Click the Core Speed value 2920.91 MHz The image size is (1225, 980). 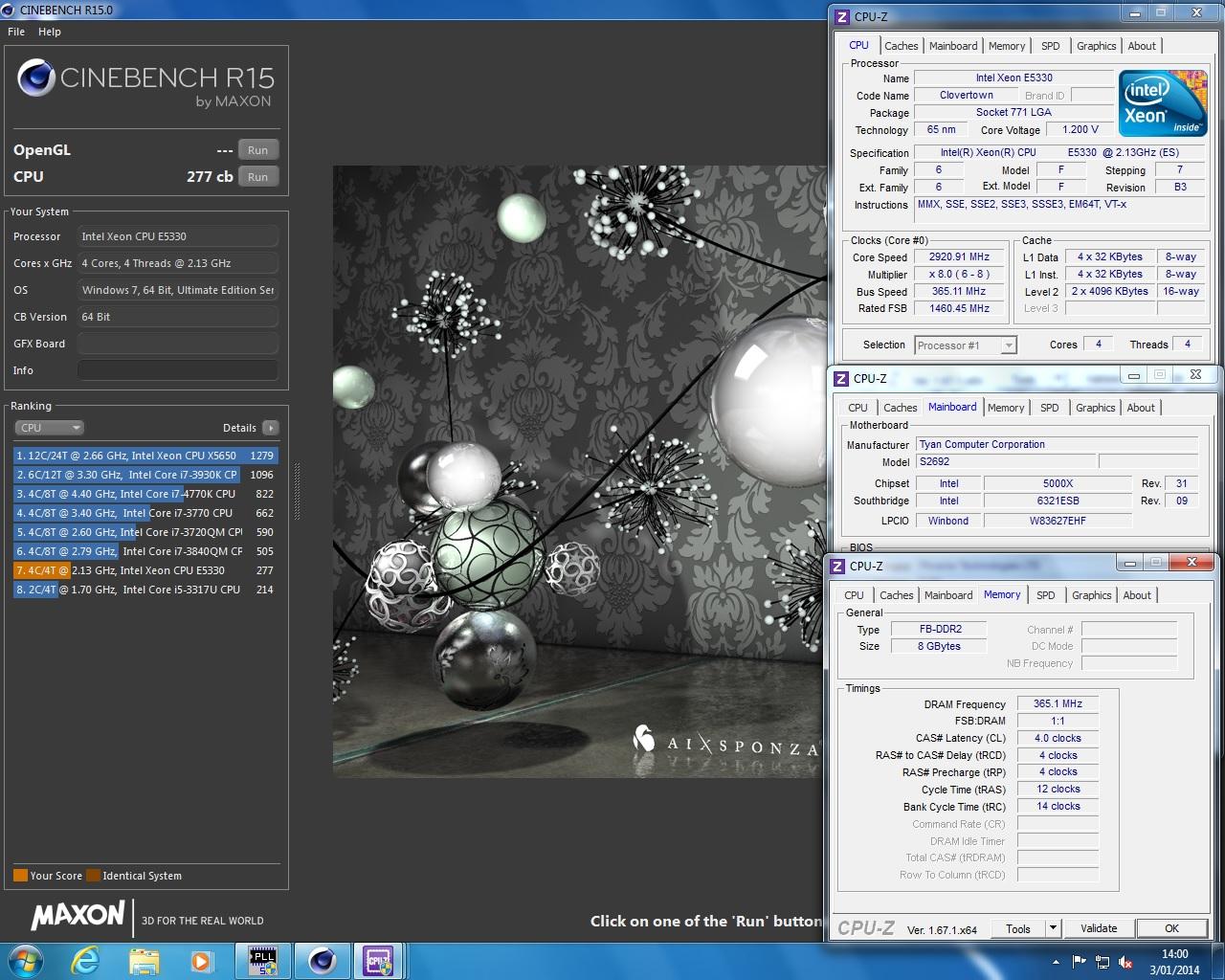pyautogui.click(x=959, y=257)
